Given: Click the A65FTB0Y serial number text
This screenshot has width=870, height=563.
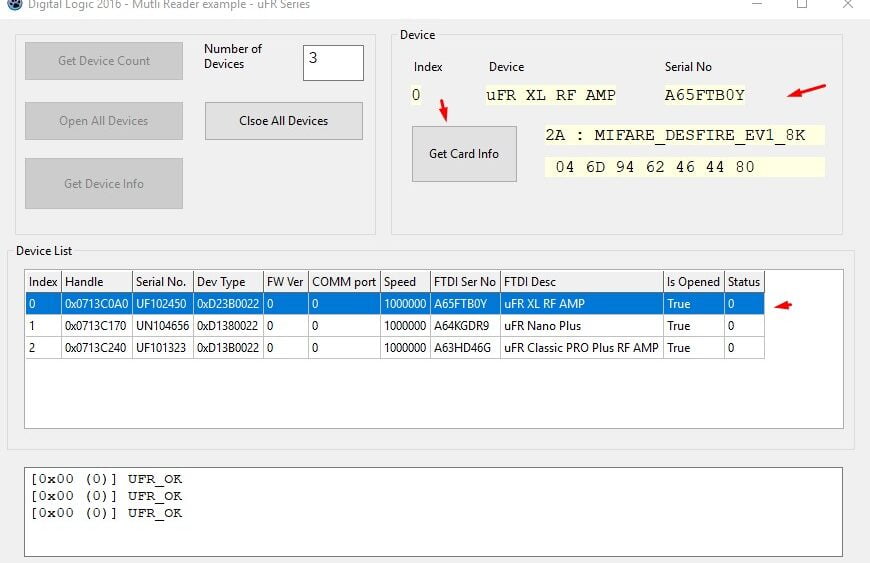Looking at the screenshot, I should (x=705, y=95).
